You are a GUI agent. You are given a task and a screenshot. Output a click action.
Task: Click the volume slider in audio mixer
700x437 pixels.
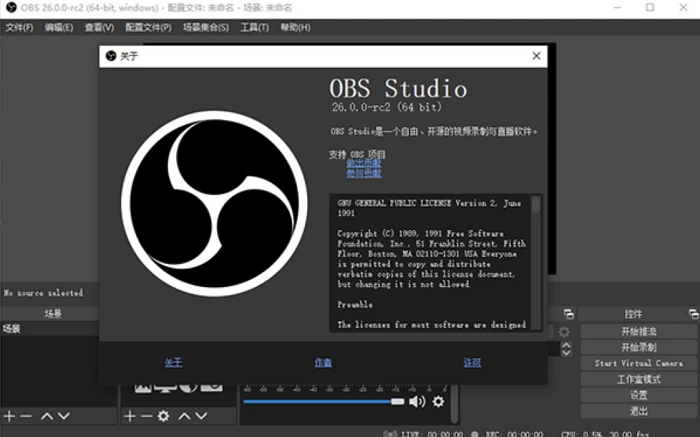pos(324,402)
